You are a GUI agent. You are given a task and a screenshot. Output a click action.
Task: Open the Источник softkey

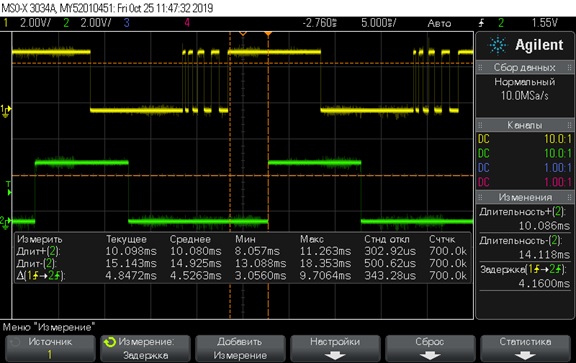[50, 348]
